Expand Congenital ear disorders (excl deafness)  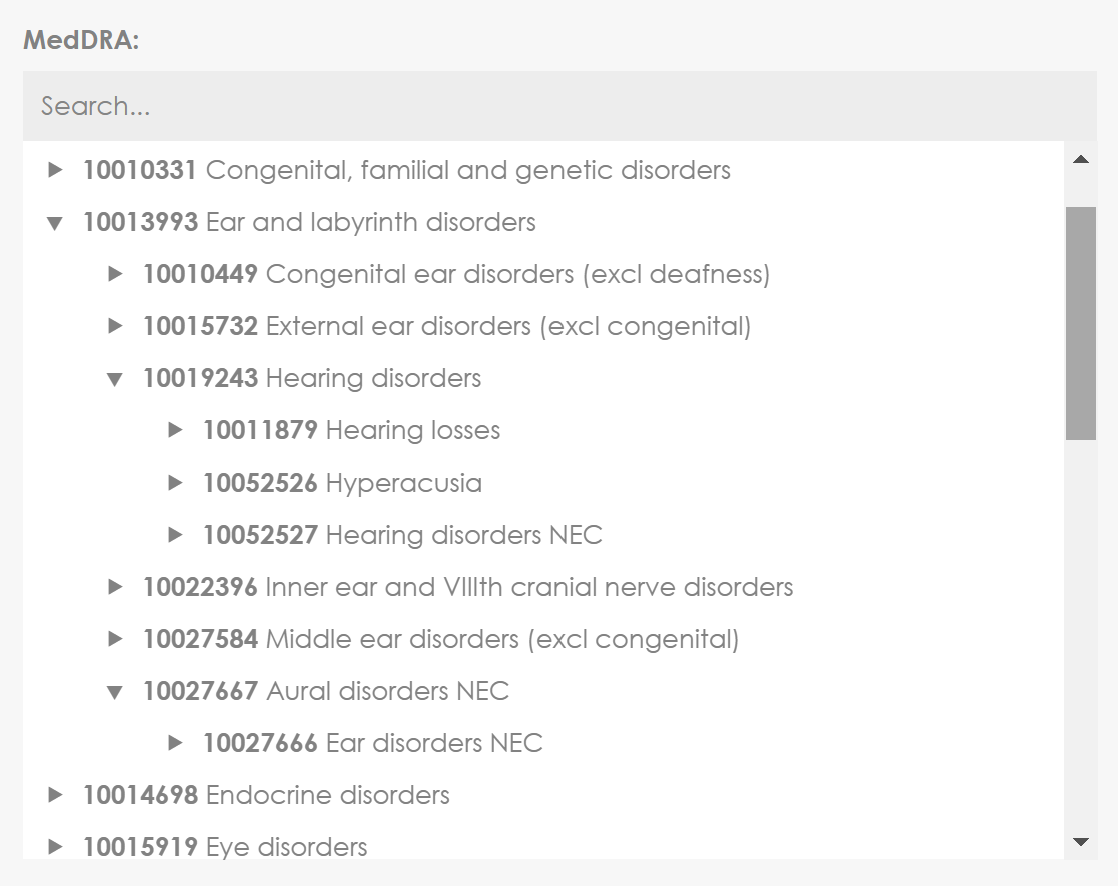coord(115,274)
